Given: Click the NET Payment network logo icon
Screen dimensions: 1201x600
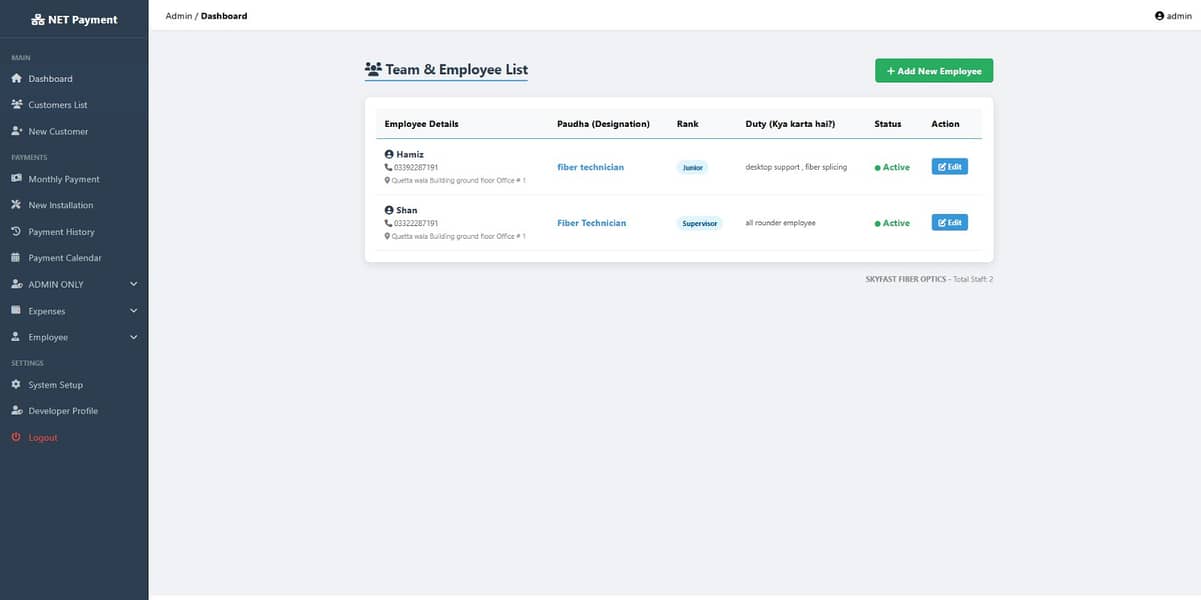Looking at the screenshot, I should (x=38, y=19).
